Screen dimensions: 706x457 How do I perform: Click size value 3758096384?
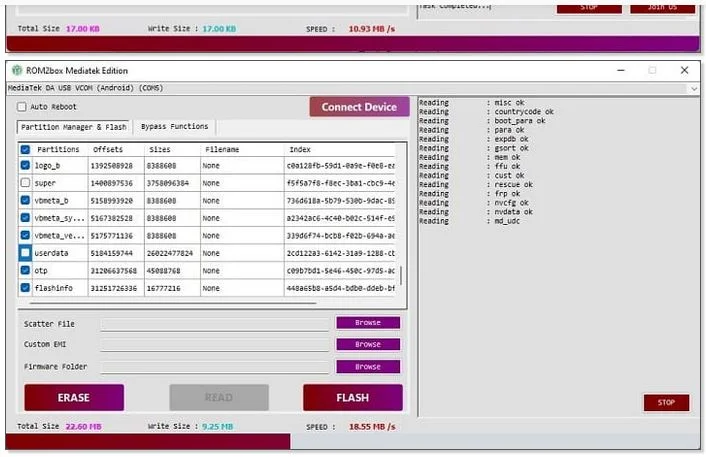tap(167, 183)
